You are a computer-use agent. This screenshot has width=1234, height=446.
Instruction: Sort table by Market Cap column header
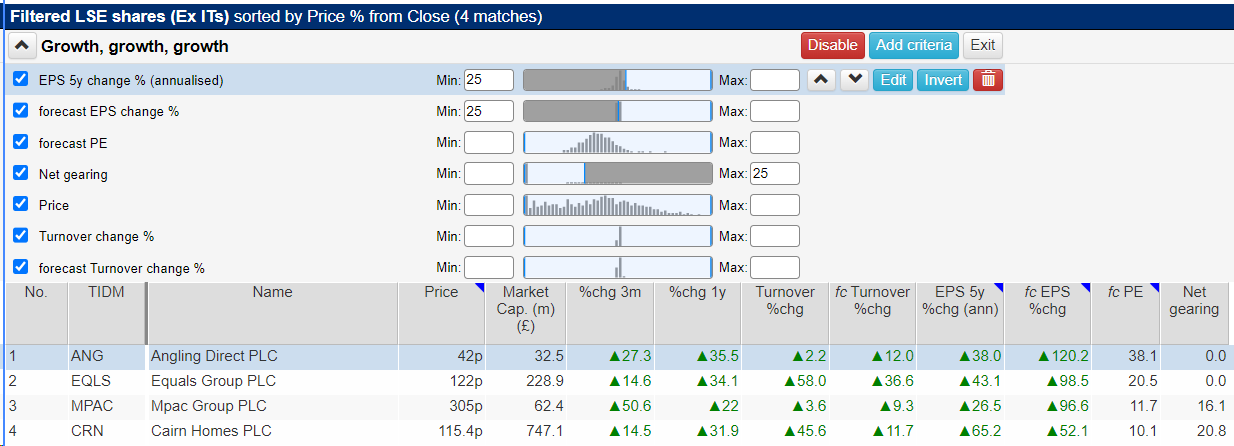pyautogui.click(x=527, y=309)
